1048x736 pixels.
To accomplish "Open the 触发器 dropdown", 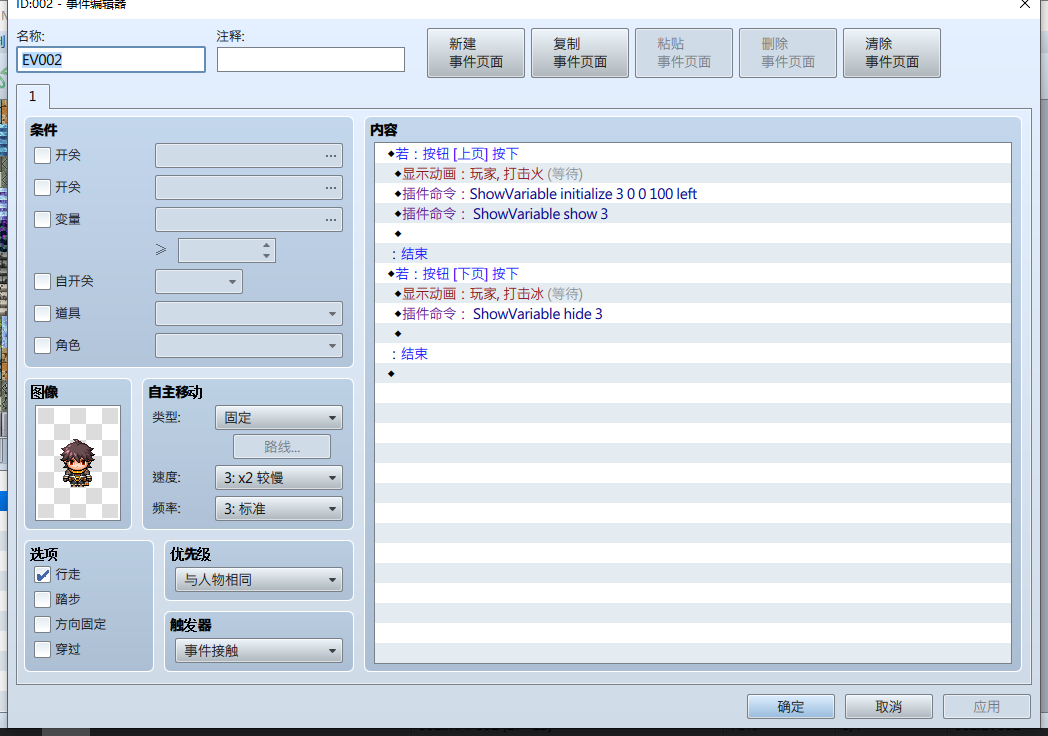I will pos(259,650).
